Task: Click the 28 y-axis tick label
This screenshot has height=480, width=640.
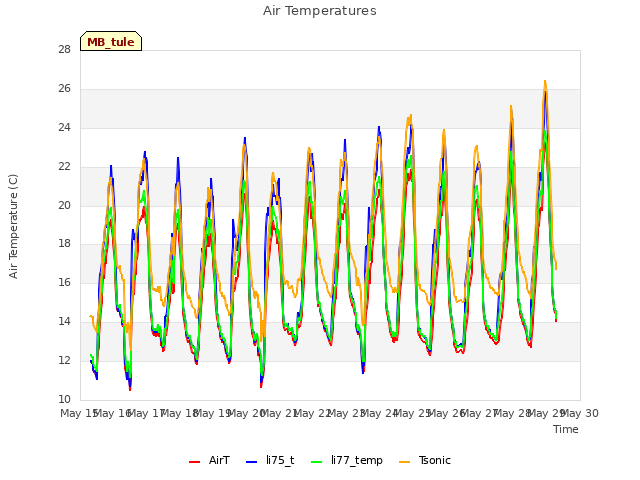Action: tap(64, 49)
